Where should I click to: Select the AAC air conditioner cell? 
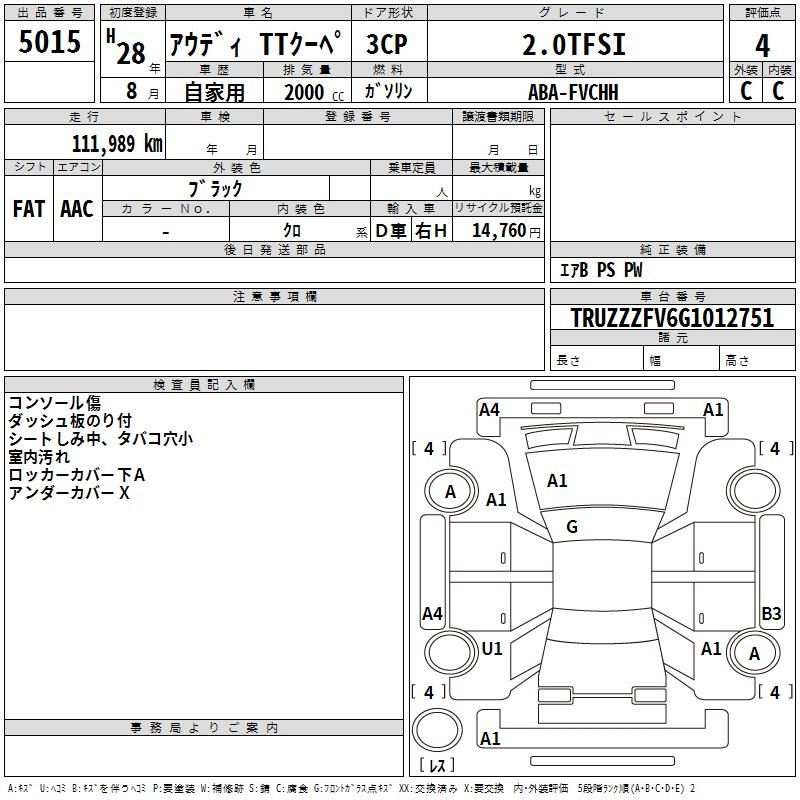pyautogui.click(x=77, y=208)
